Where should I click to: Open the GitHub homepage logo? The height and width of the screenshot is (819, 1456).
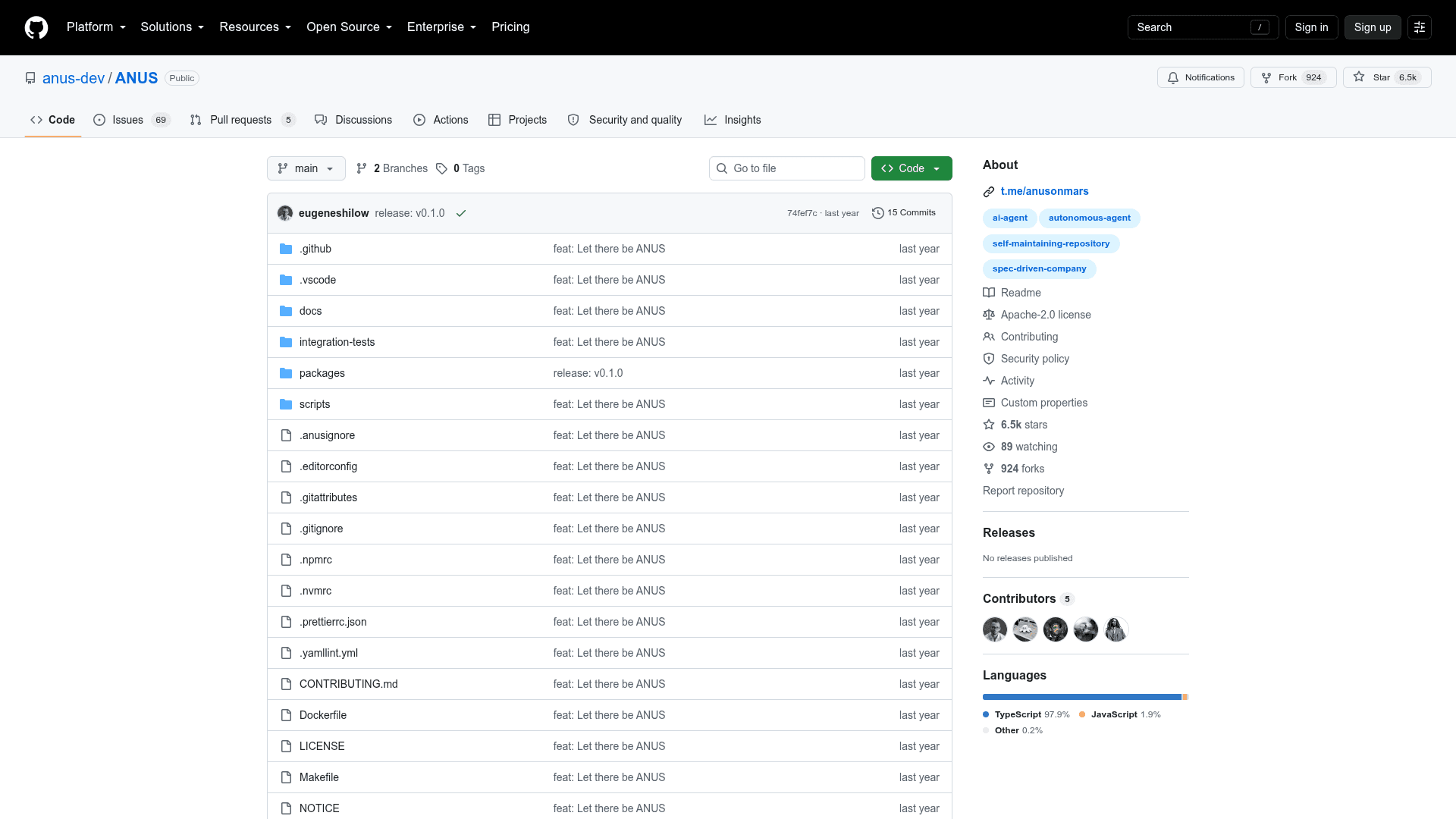coord(36,27)
